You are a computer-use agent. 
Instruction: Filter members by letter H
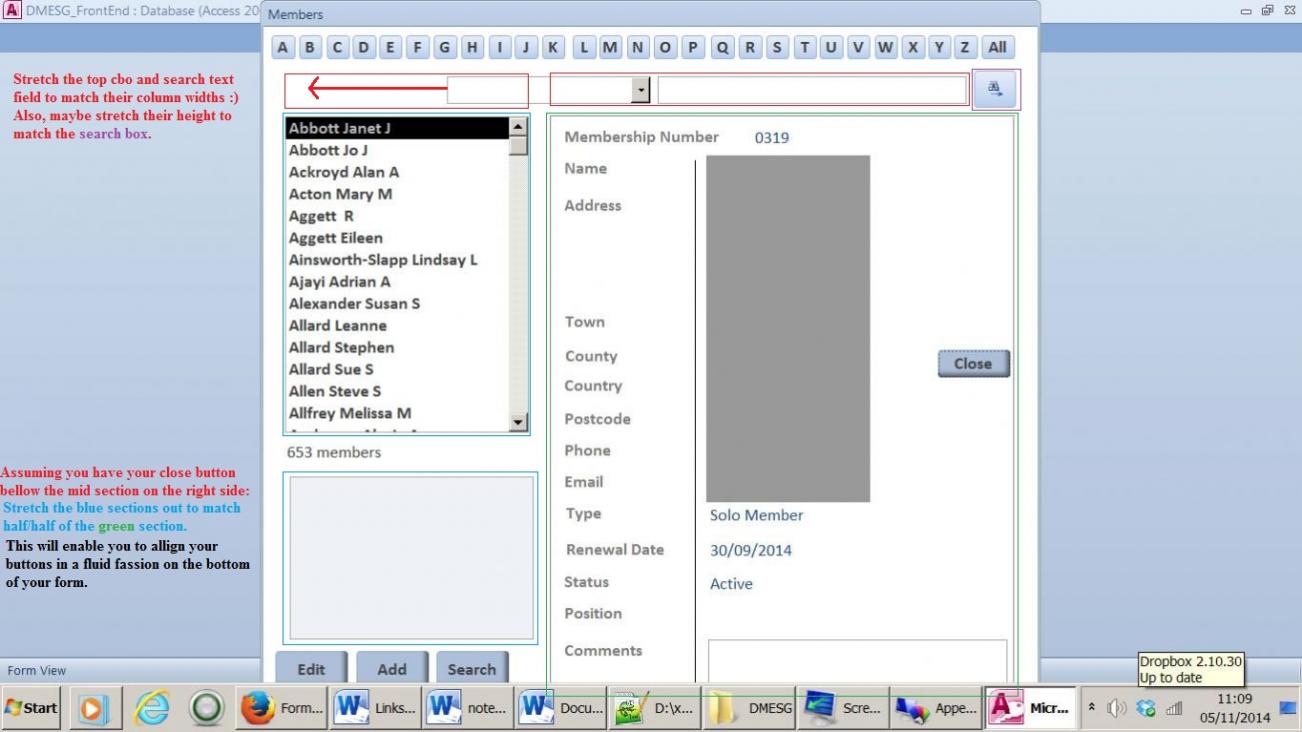470,47
